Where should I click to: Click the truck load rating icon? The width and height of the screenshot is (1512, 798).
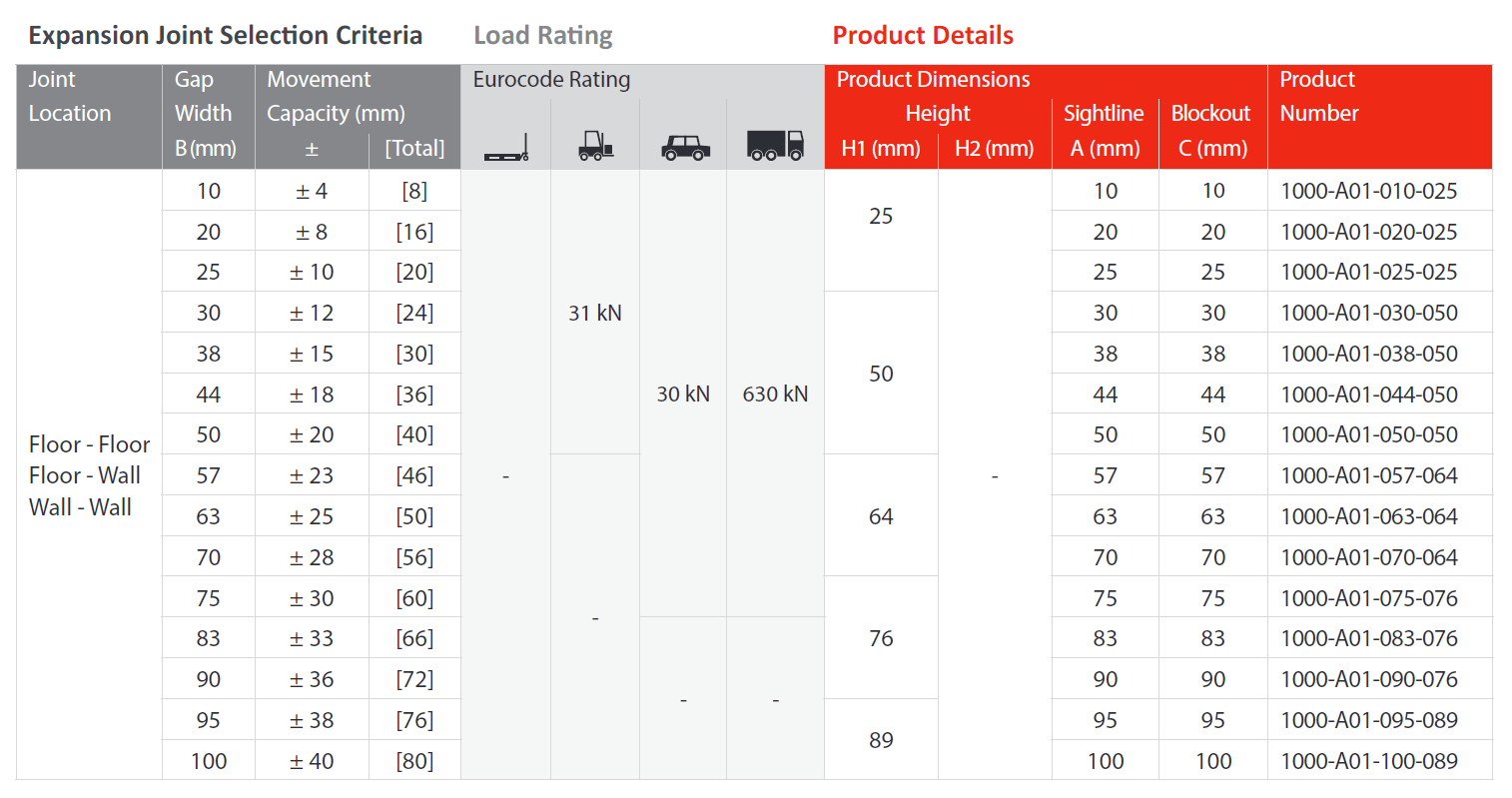pos(775,146)
